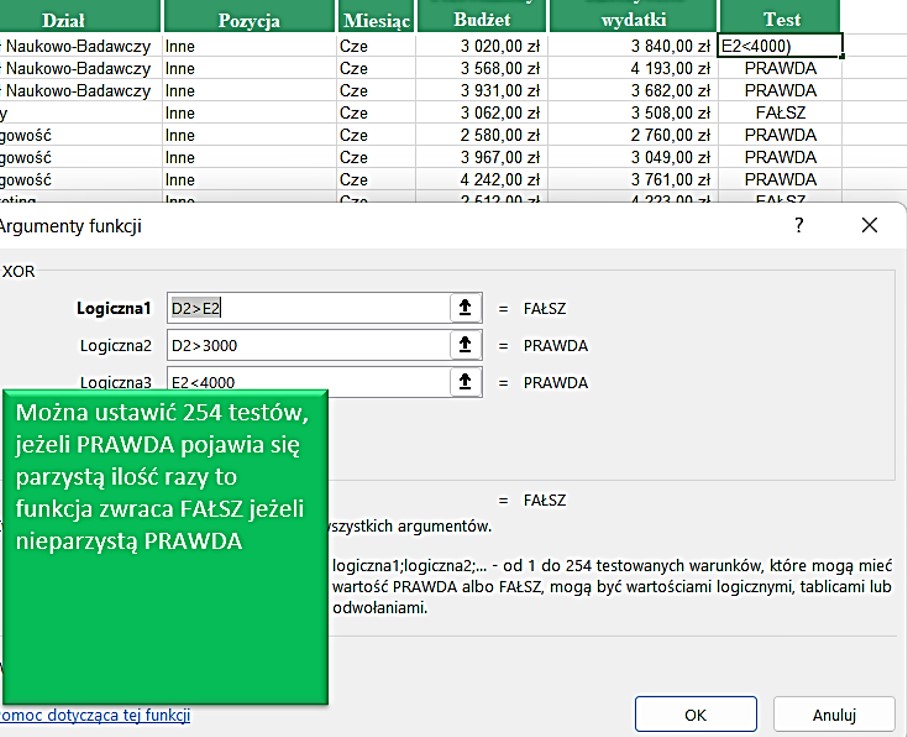Click the Logiczna3 range selector arrow icon
Viewport: 907px width, 737px height.
click(x=465, y=382)
